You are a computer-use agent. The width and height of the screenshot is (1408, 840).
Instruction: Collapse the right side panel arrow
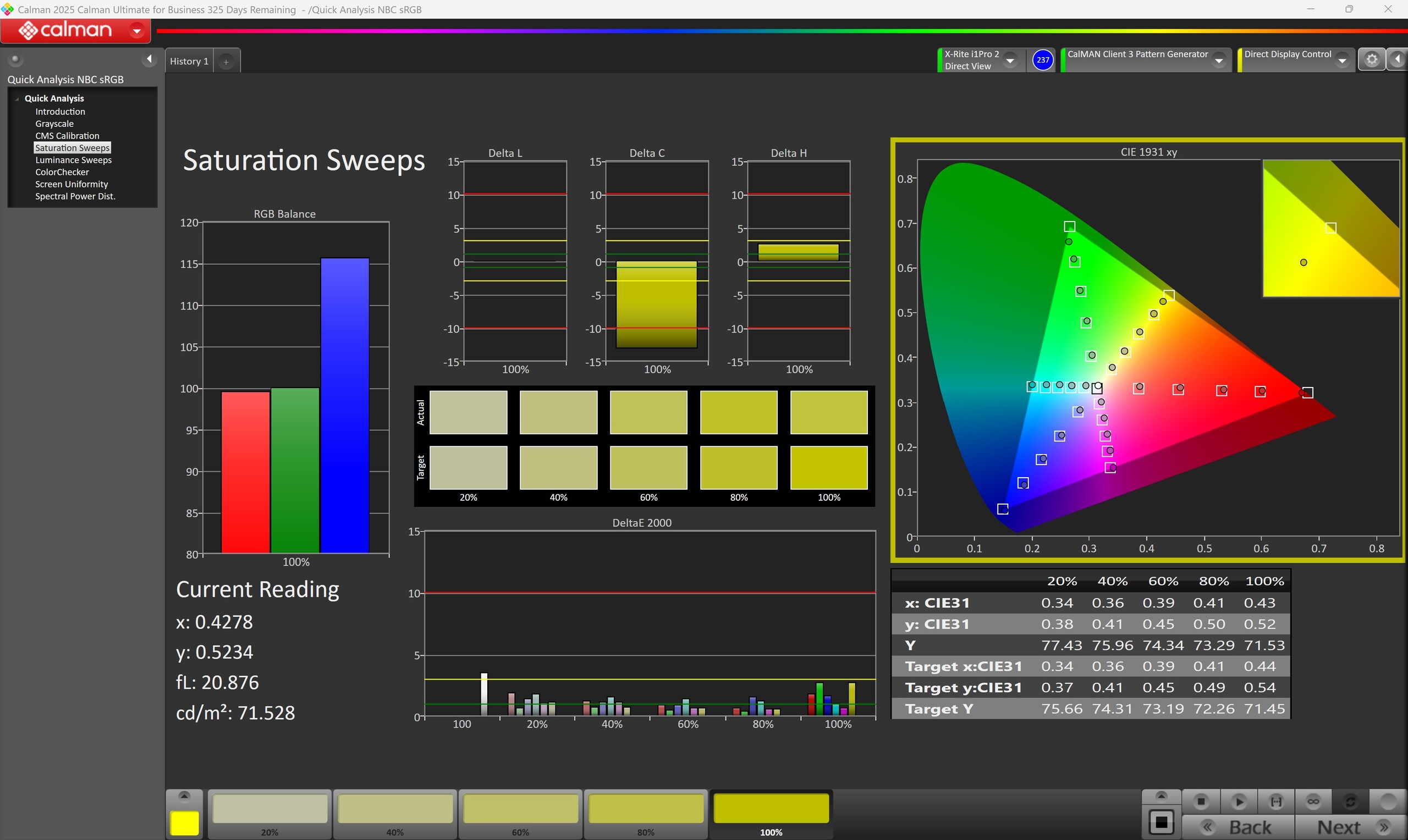pyautogui.click(x=1397, y=59)
